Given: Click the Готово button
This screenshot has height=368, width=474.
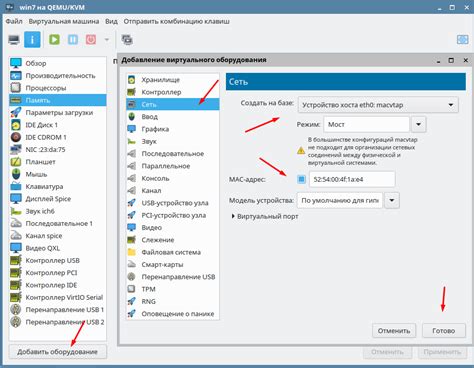Looking at the screenshot, I should [444, 331].
